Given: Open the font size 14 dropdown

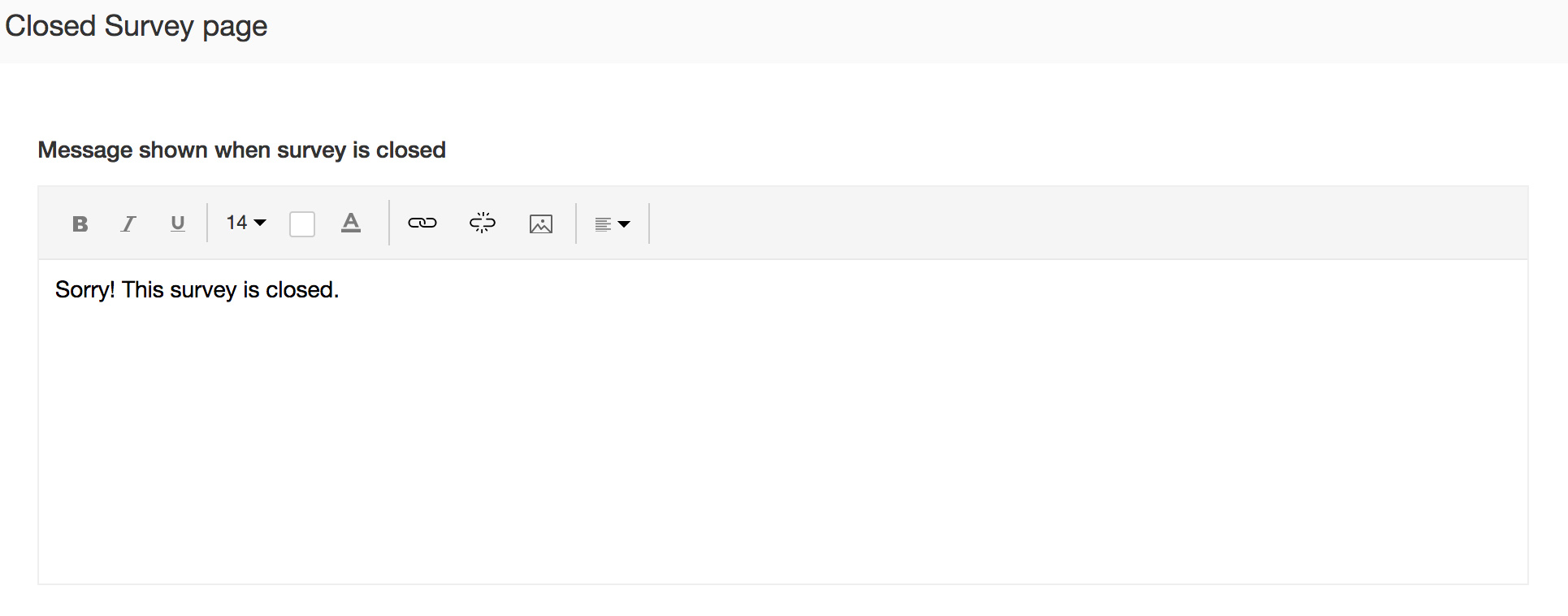Looking at the screenshot, I should 245,223.
